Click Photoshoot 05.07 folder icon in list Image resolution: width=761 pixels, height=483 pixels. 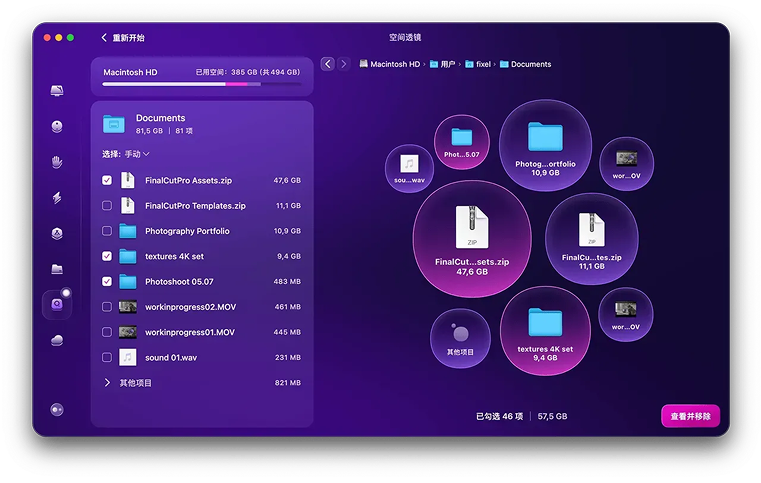[128, 282]
